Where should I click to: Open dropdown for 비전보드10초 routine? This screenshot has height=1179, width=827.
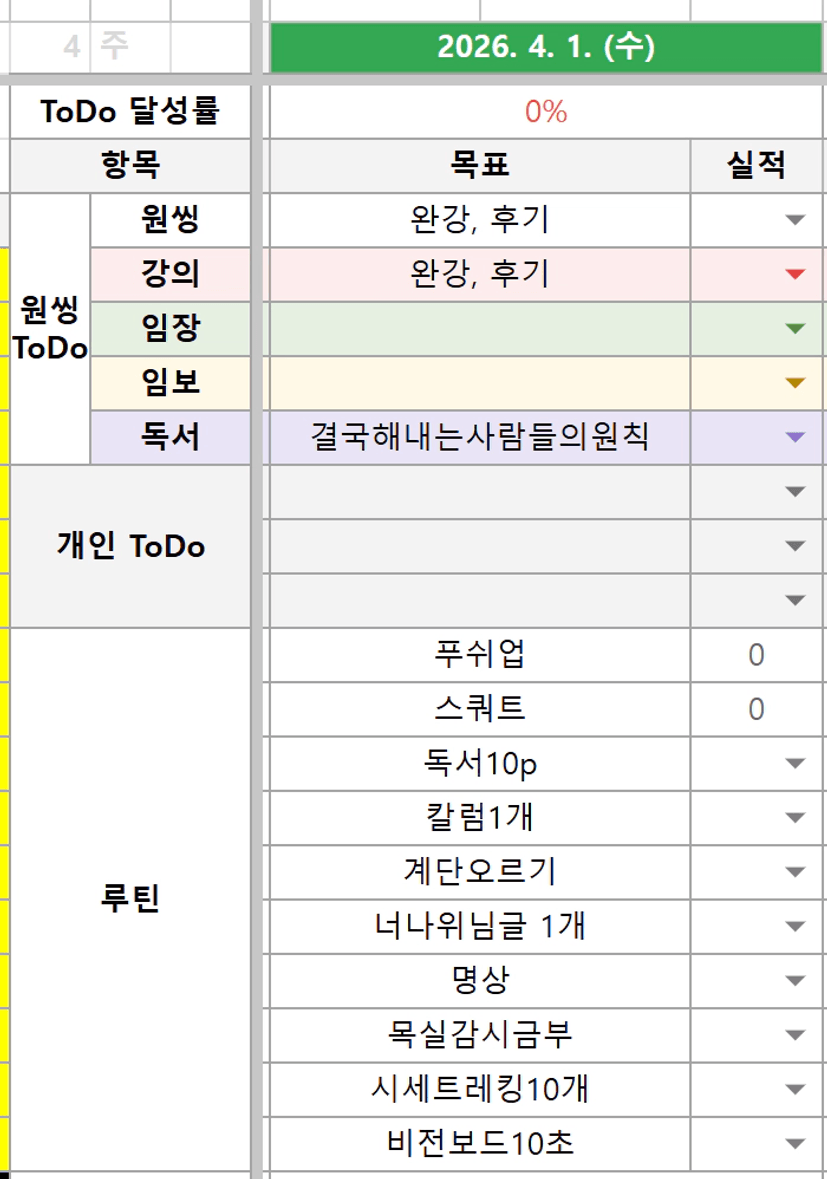[x=796, y=1144]
